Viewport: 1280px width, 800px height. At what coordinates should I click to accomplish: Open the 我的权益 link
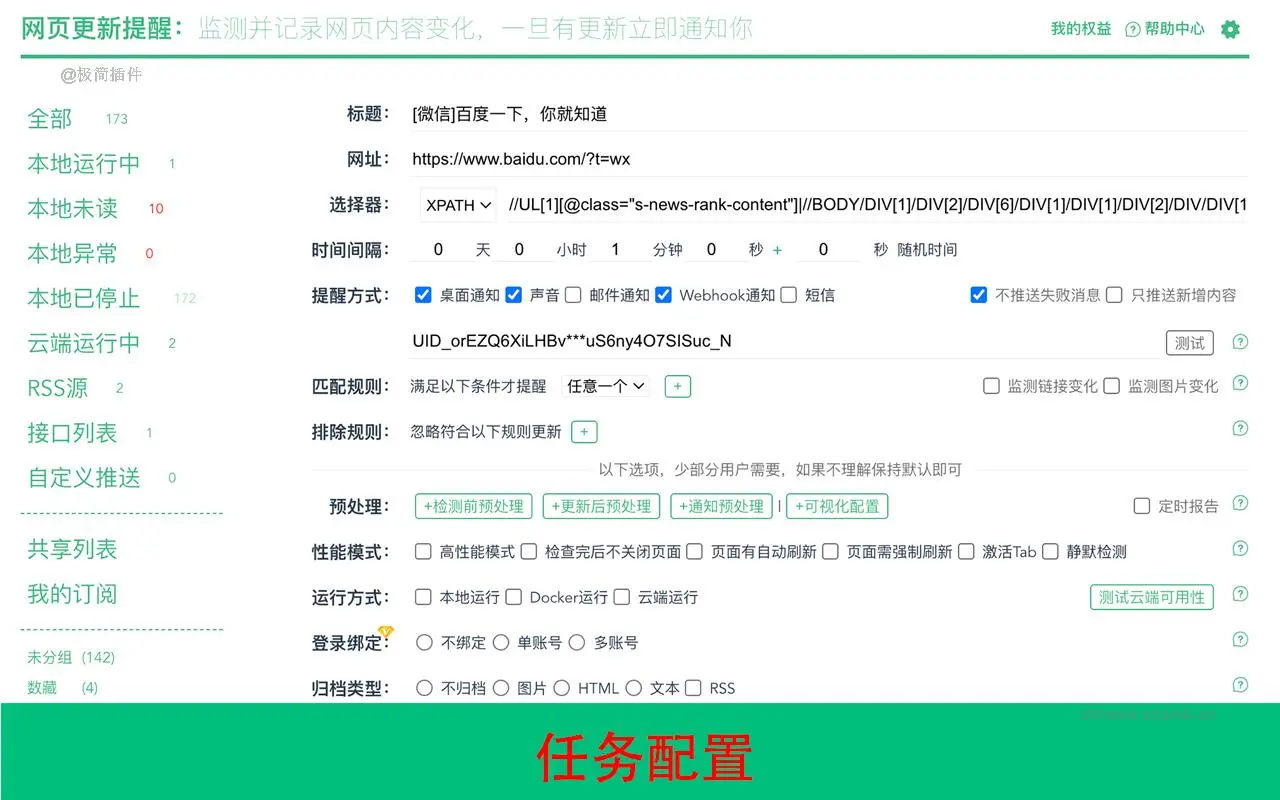[x=1081, y=29]
